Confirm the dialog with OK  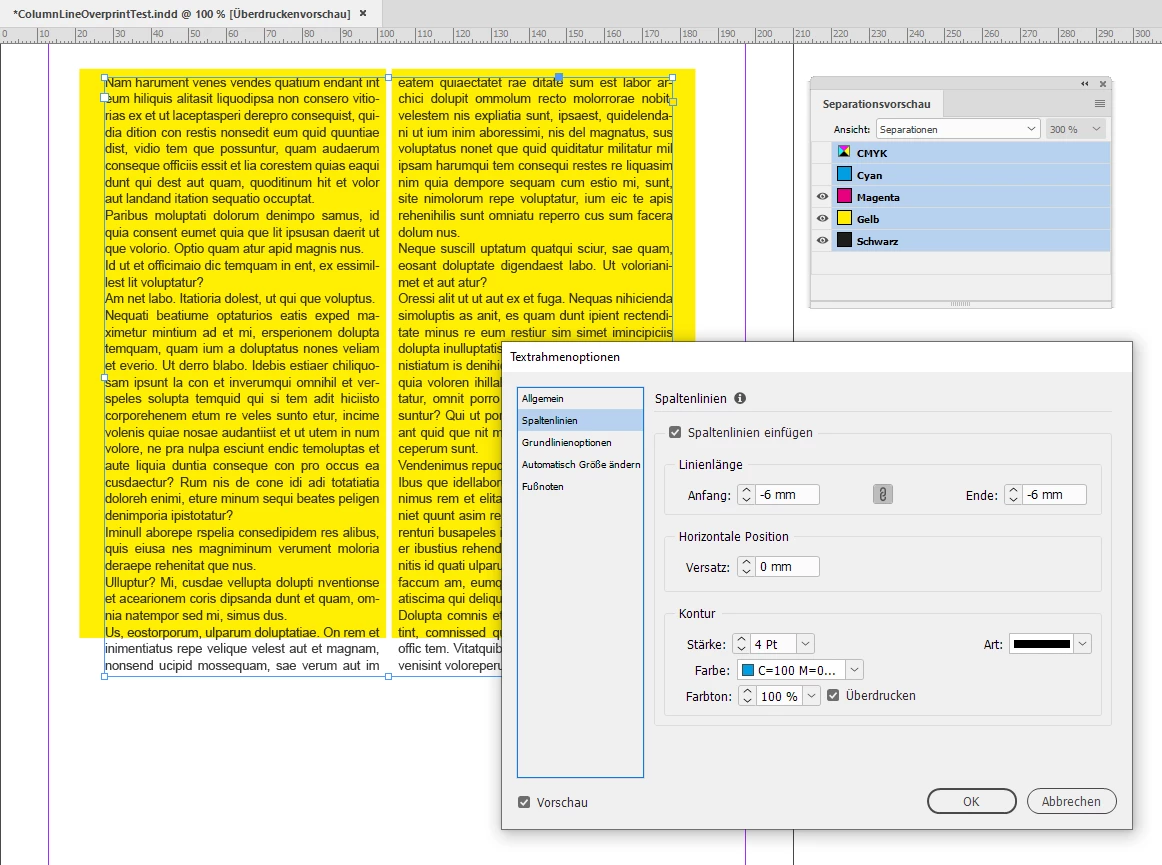(x=971, y=801)
